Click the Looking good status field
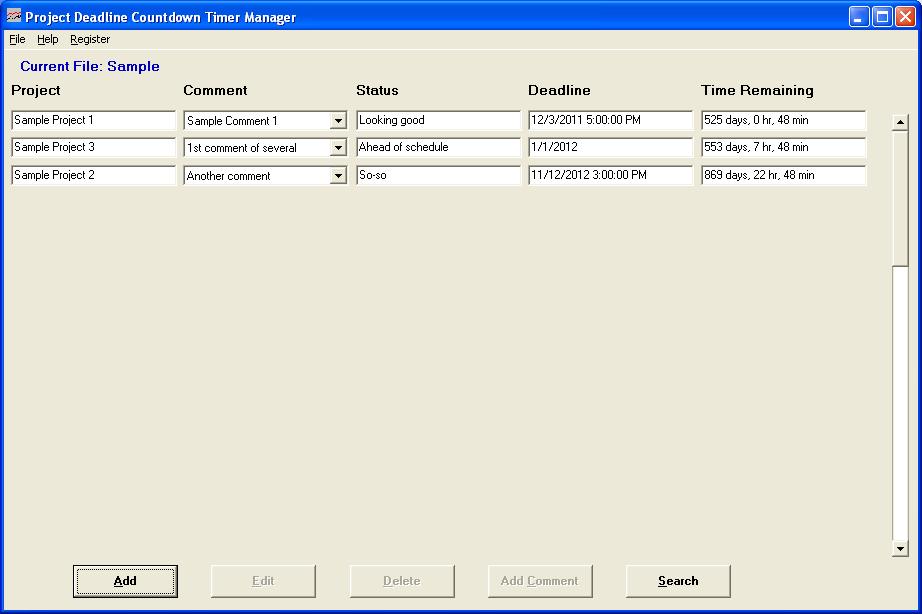Screen dimensions: 922x614 (x=438, y=120)
